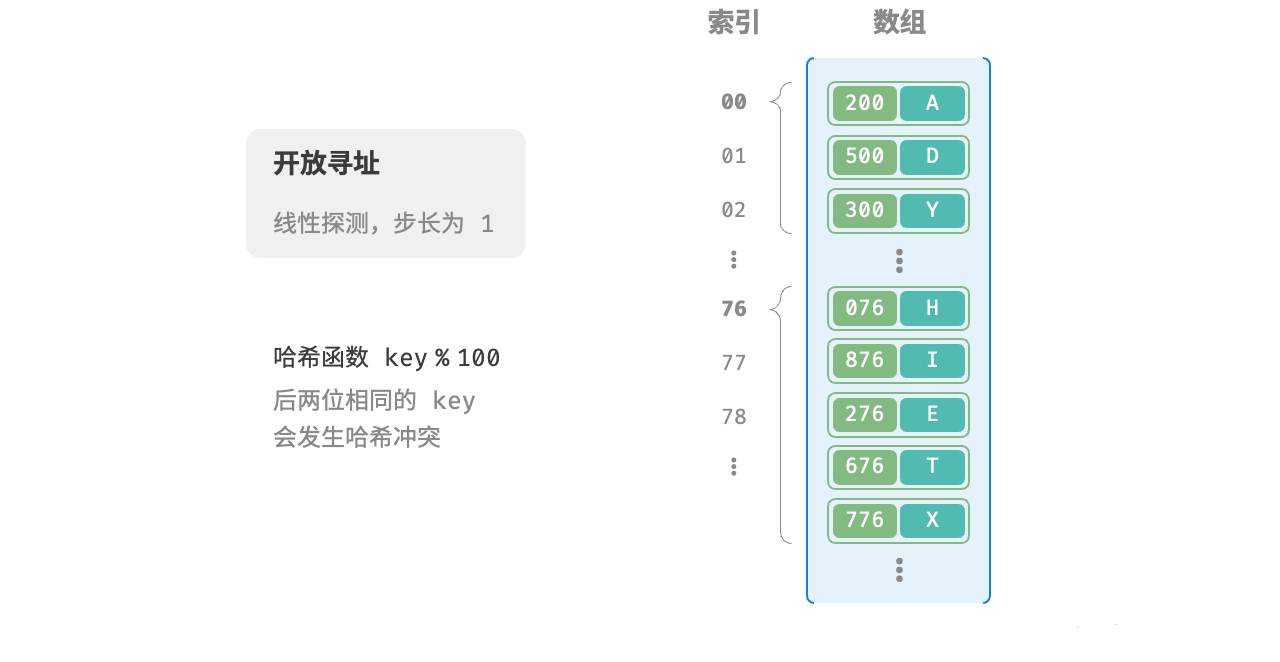Select value cell H
The image size is (1280, 662).
click(932, 308)
